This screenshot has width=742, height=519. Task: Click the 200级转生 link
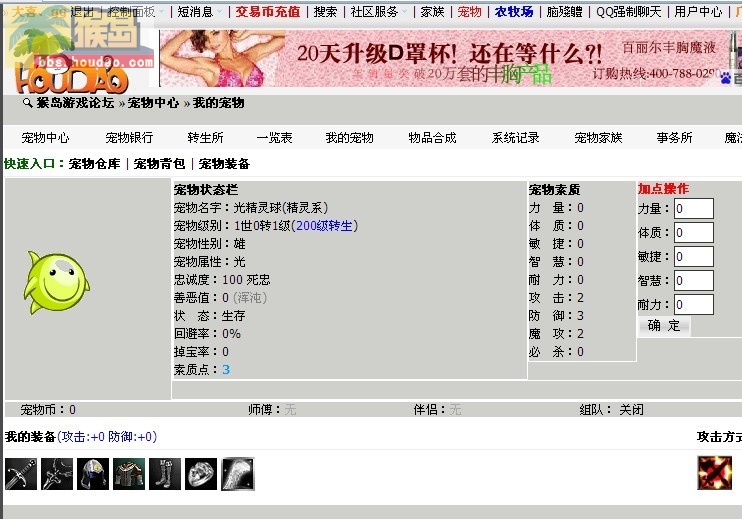[x=325, y=226]
